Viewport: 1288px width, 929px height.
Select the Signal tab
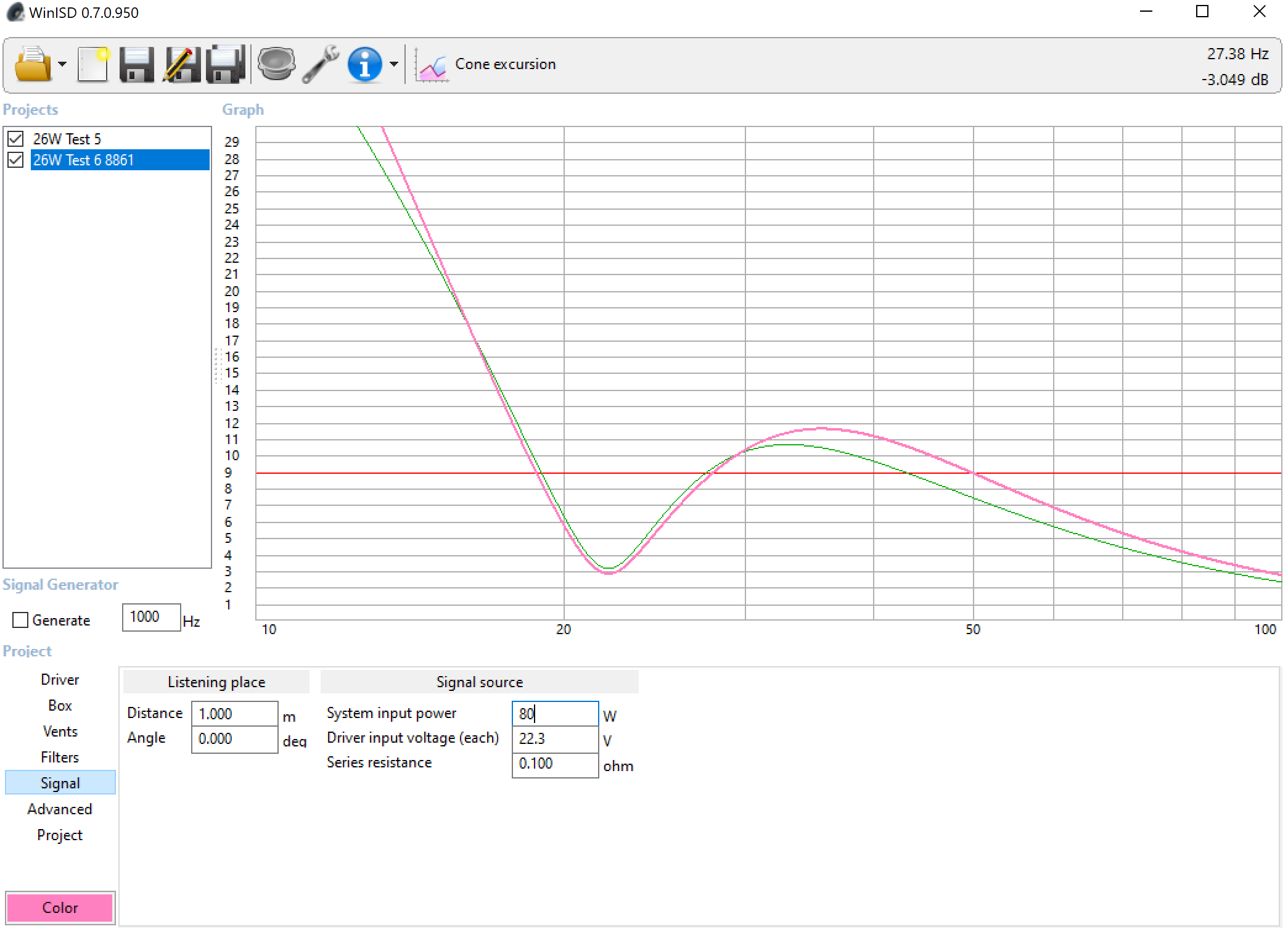coord(60,783)
